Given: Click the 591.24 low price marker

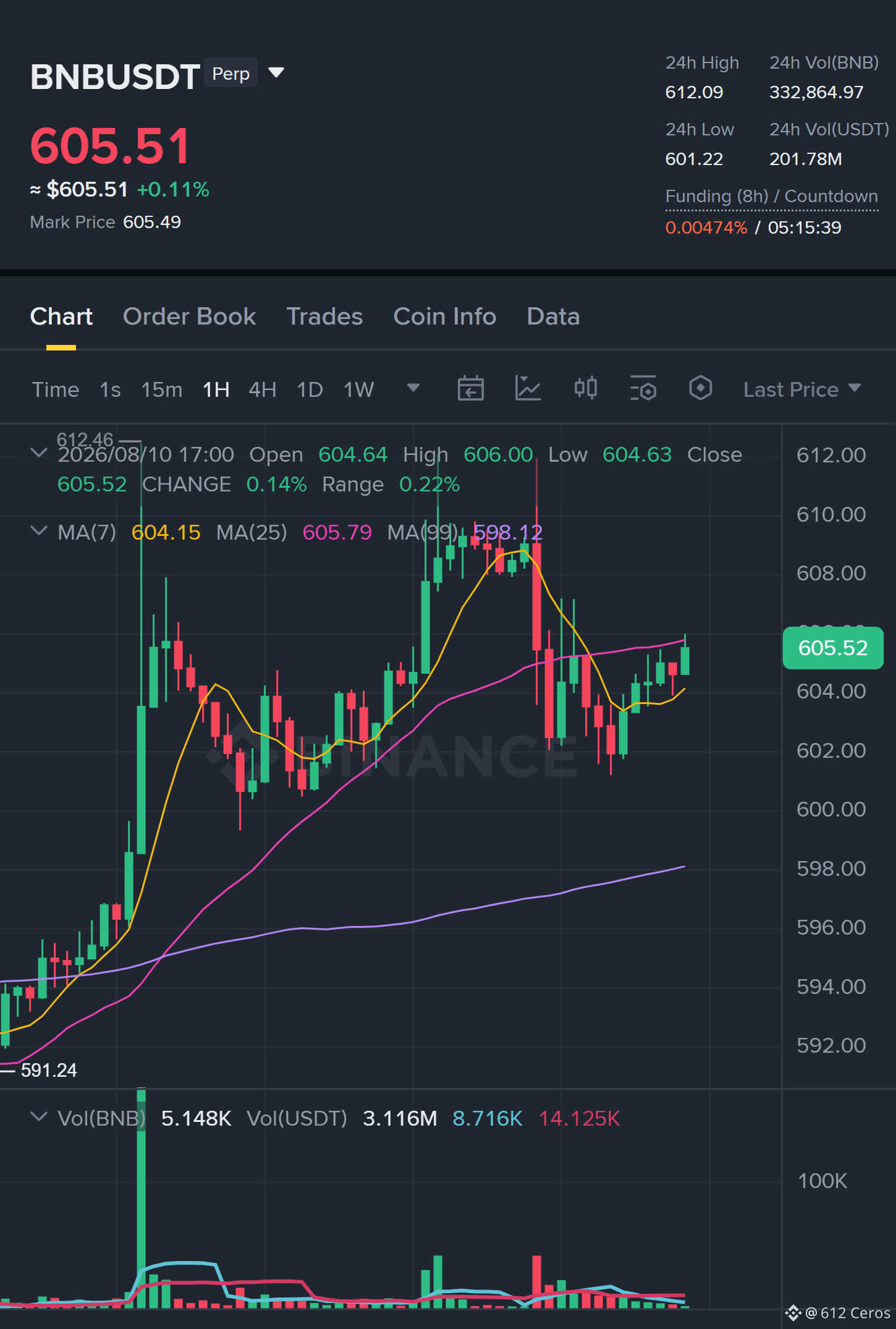Looking at the screenshot, I should (49, 1070).
